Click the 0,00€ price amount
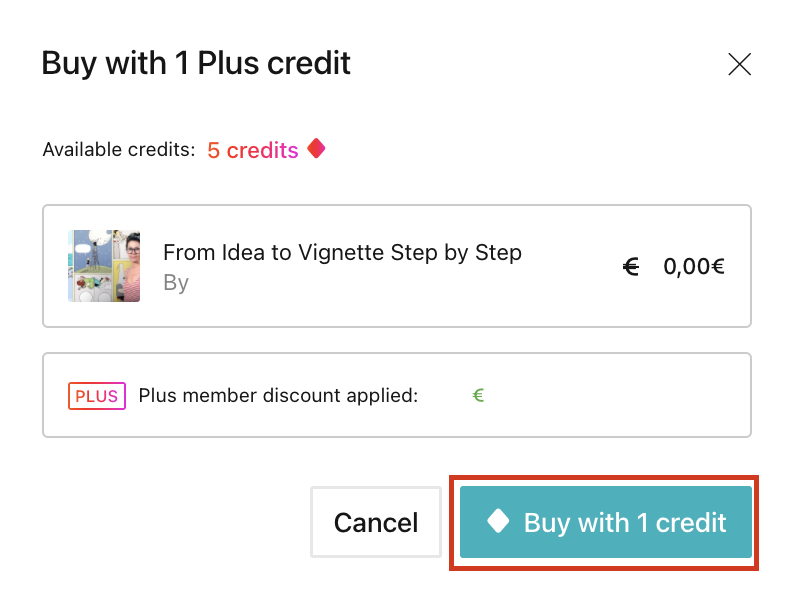798x598 pixels. [694, 267]
